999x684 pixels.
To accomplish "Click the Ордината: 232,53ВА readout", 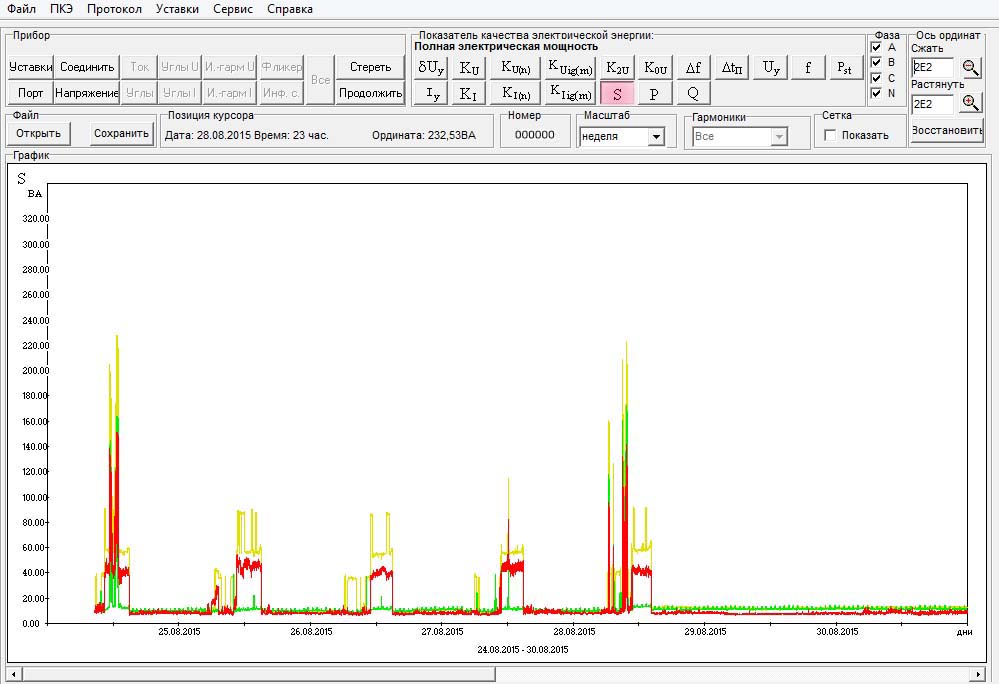I will click(x=424, y=135).
